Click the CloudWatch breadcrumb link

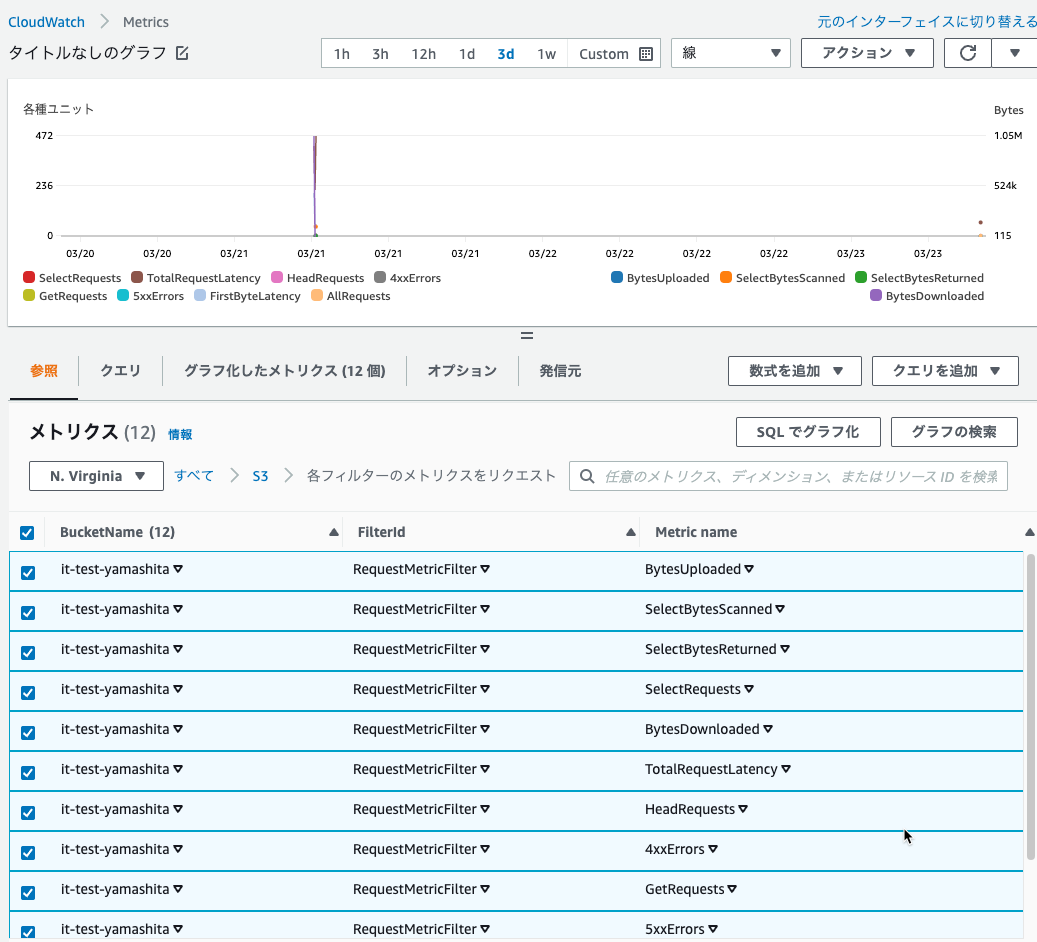[x=46, y=22]
